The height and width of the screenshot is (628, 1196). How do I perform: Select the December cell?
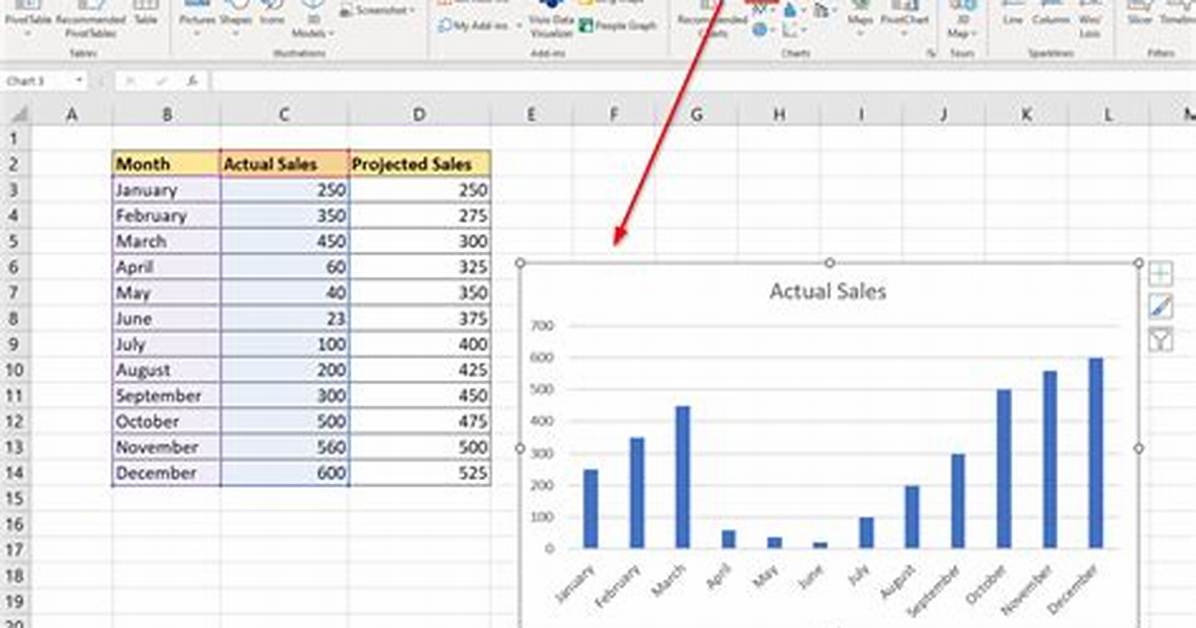[x=166, y=472]
